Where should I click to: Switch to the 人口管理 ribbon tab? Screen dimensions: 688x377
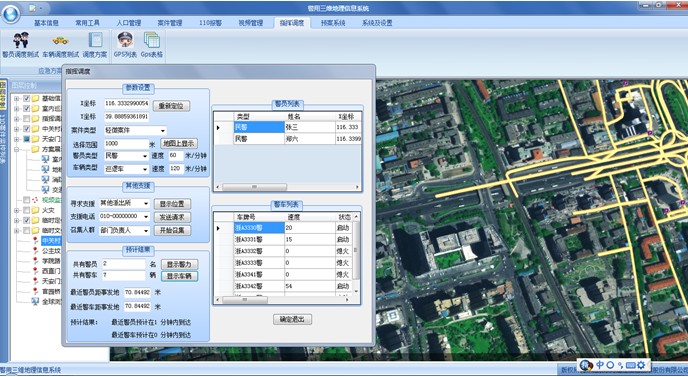[x=129, y=23]
